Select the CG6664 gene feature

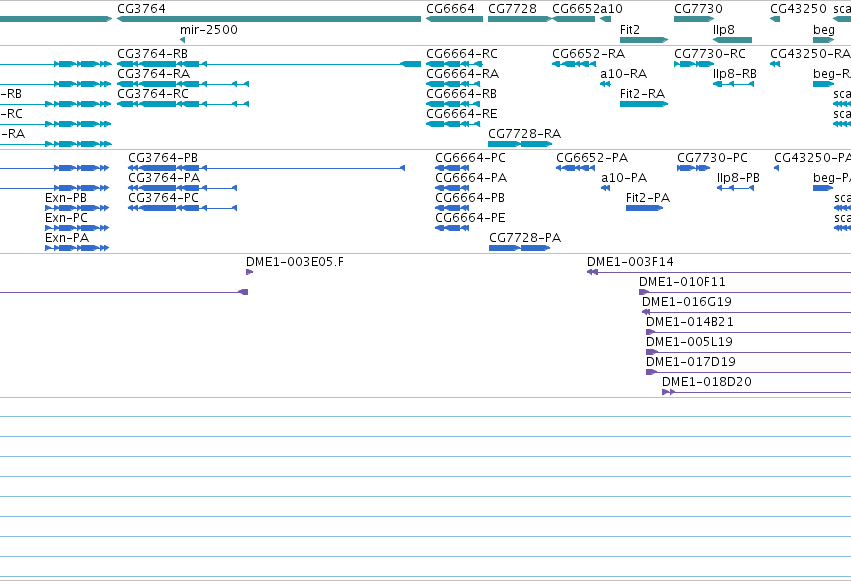[x=454, y=19]
